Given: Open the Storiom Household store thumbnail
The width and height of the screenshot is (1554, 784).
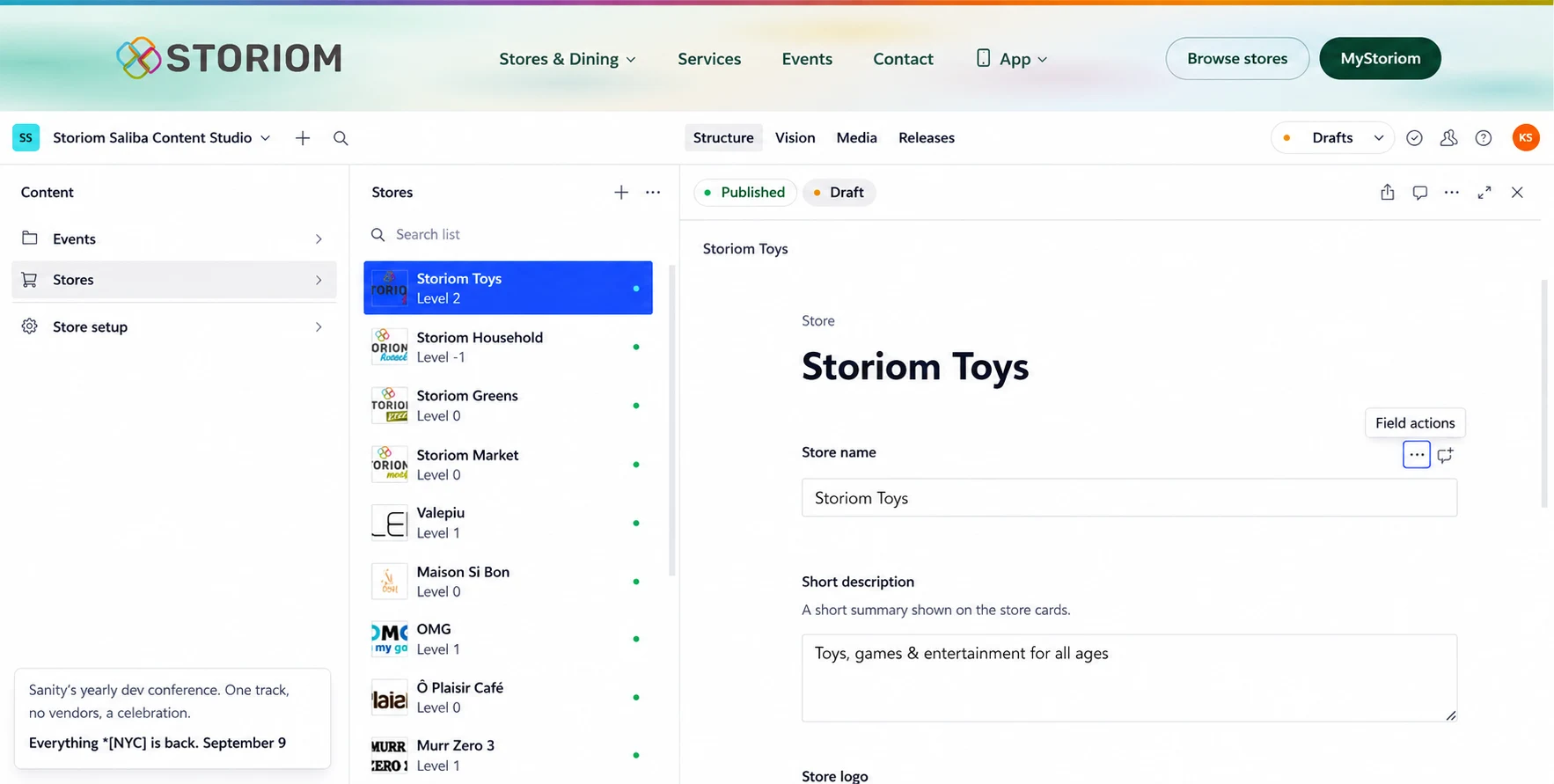Looking at the screenshot, I should point(390,347).
